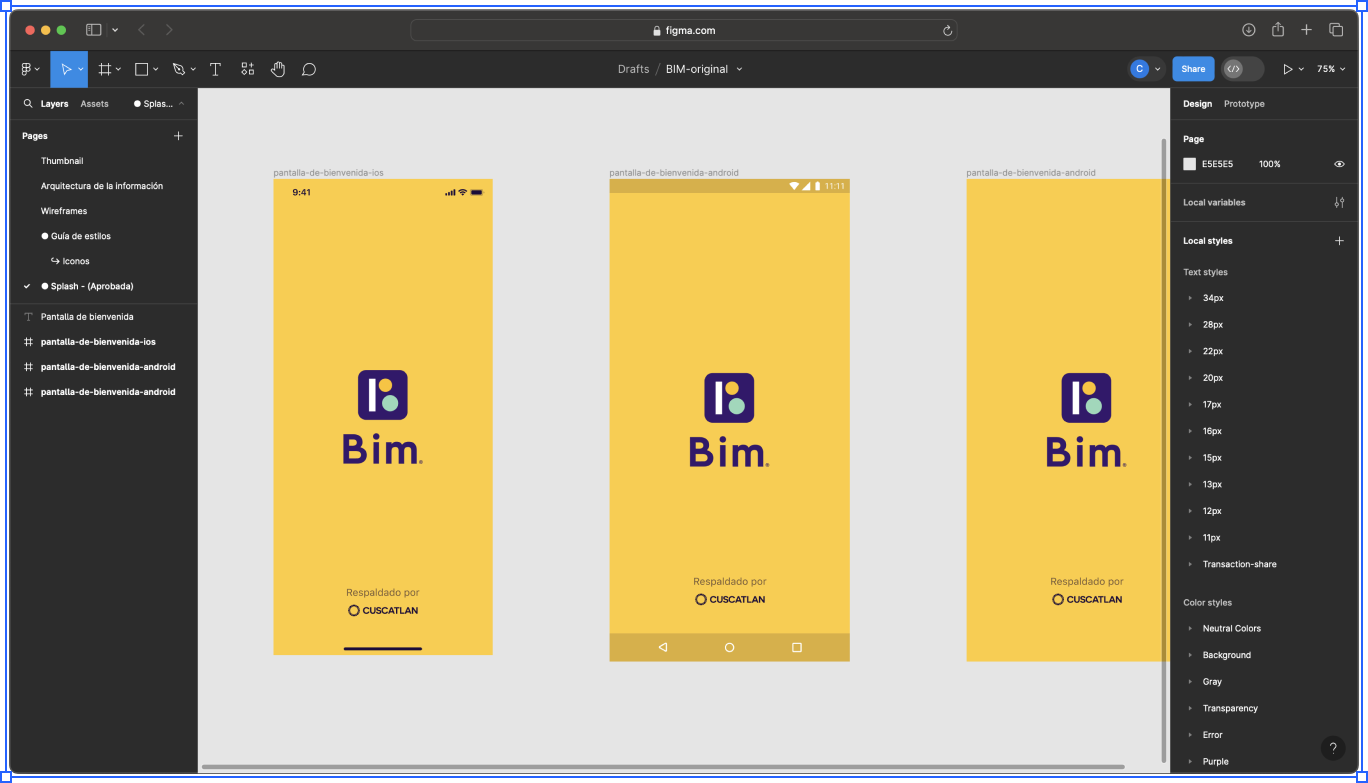Click the horizontal canvas scrollbar

point(662,767)
